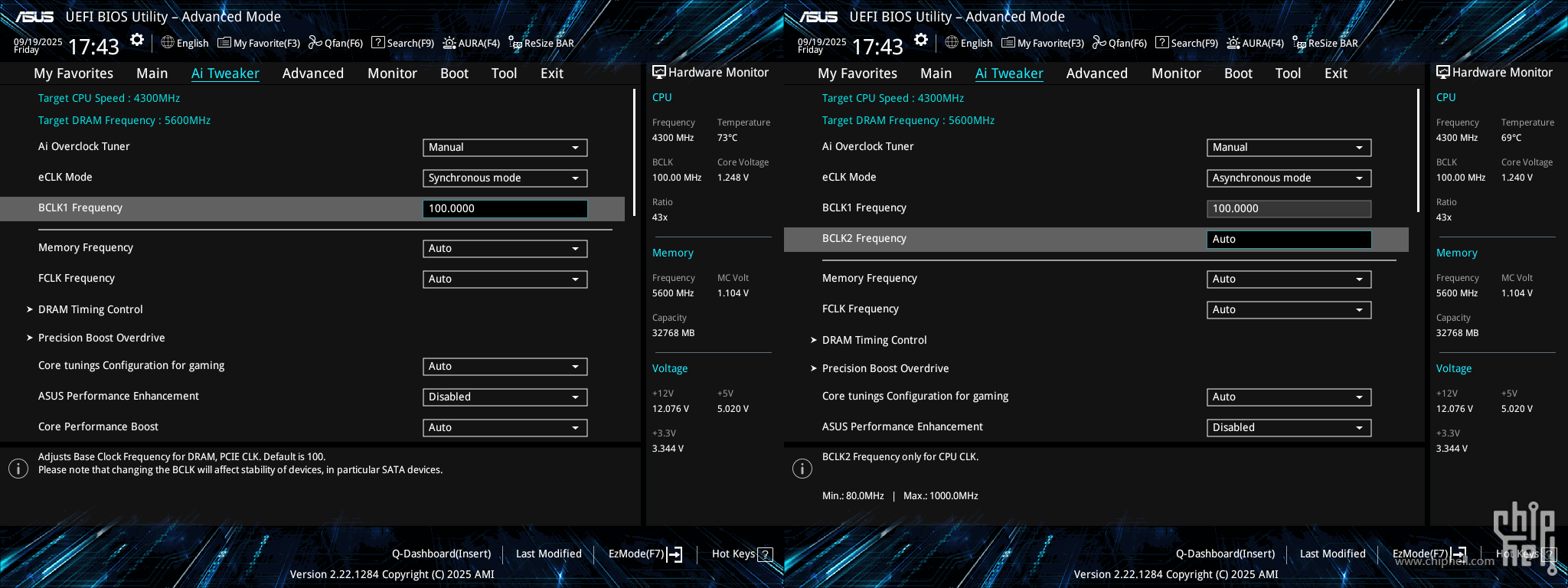The image size is (1568, 588).
Task: Open AURA(F4) lighting in left window
Action: (x=471, y=43)
